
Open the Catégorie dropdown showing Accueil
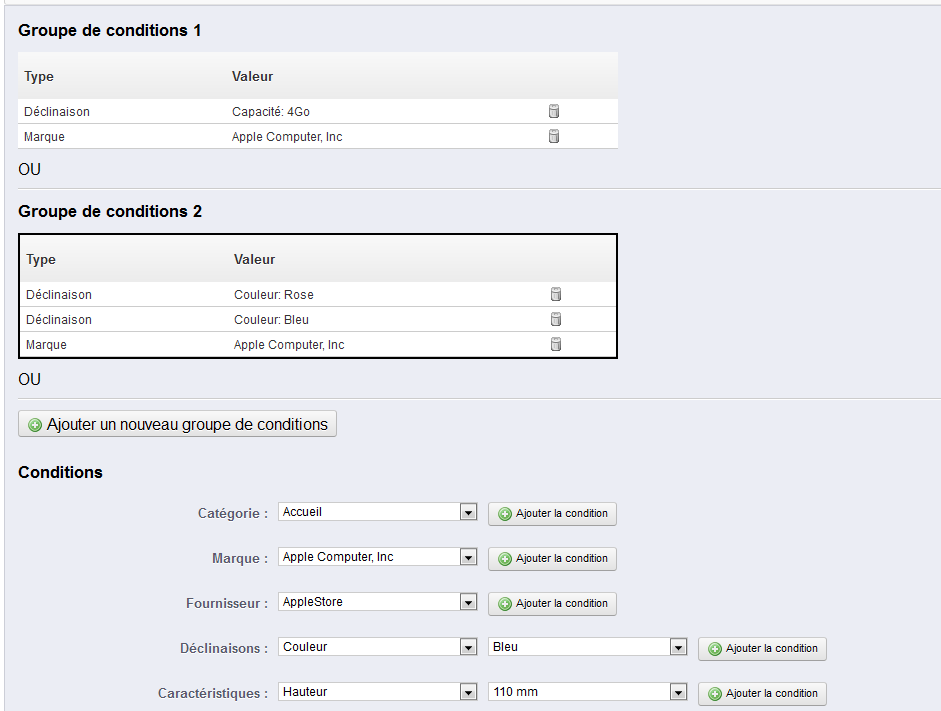tap(377, 512)
